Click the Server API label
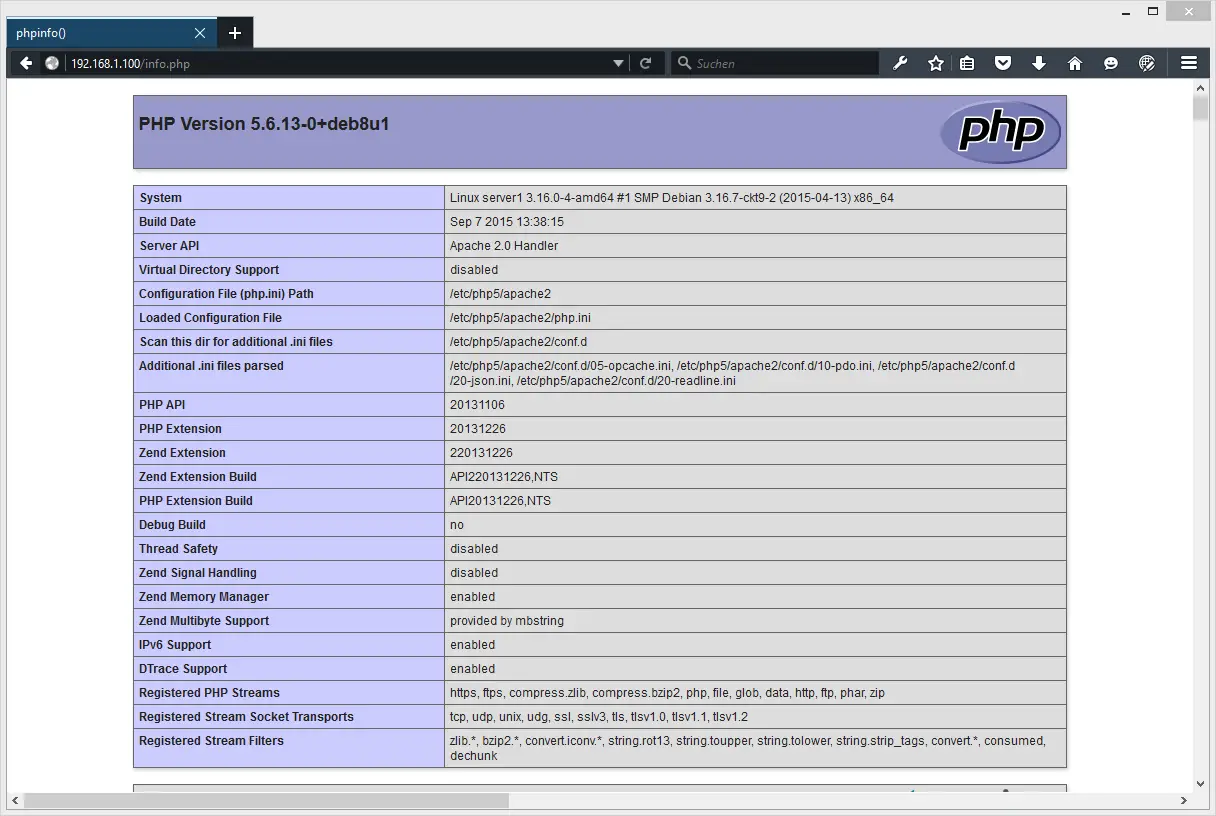 coord(170,246)
